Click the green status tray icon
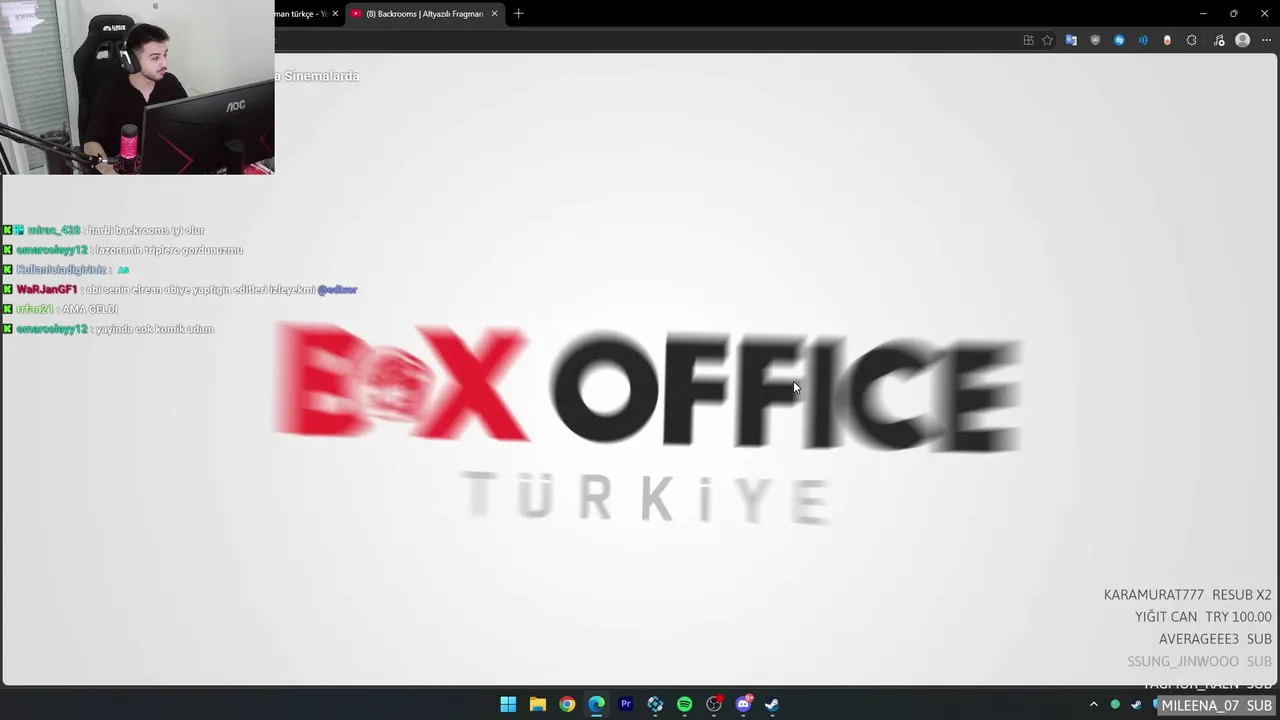1280x720 pixels. click(1115, 705)
